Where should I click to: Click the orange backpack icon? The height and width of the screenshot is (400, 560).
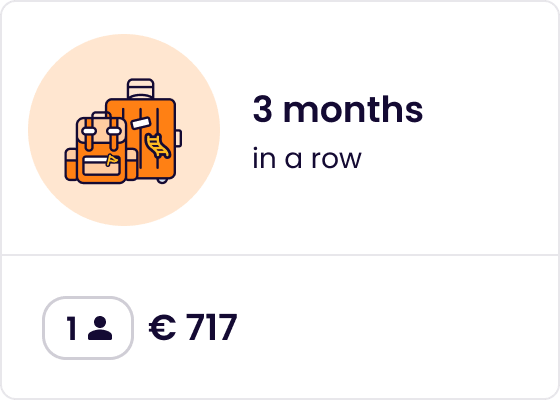pos(101,148)
